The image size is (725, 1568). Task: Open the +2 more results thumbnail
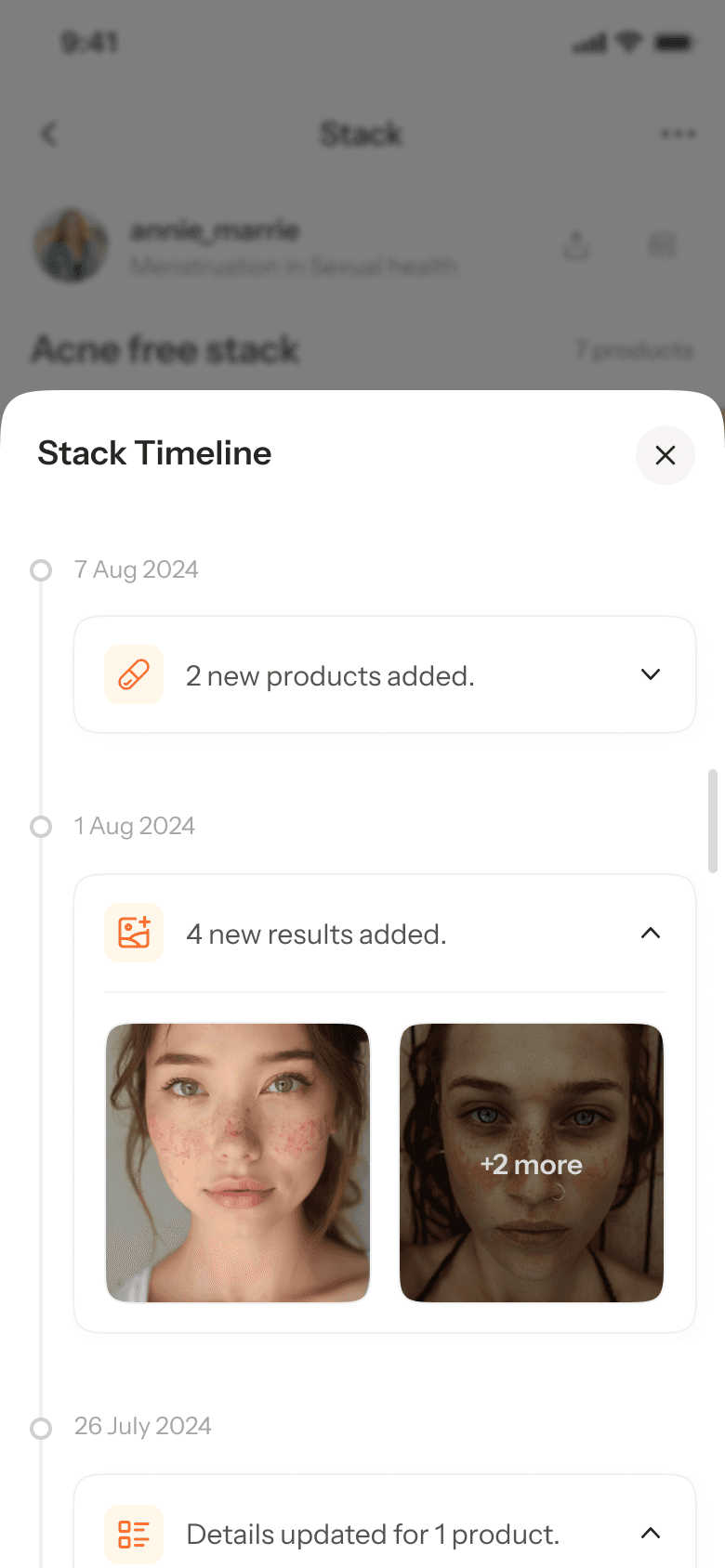coord(532,1163)
